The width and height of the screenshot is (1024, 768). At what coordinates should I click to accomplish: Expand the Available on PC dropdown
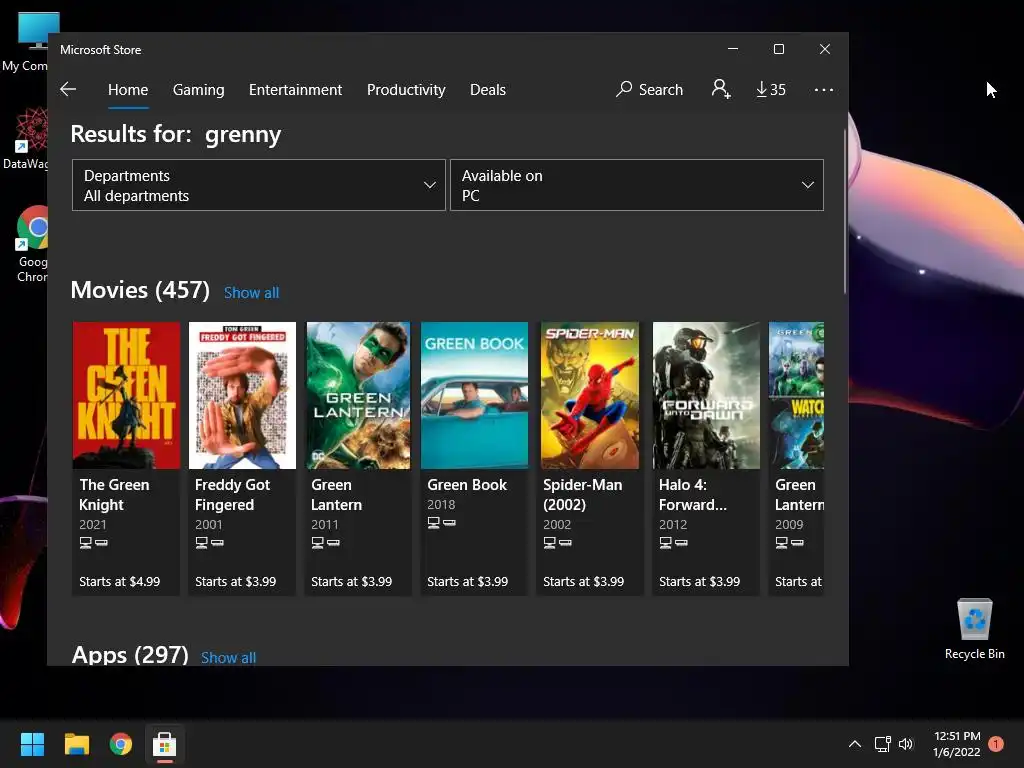[x=637, y=185]
